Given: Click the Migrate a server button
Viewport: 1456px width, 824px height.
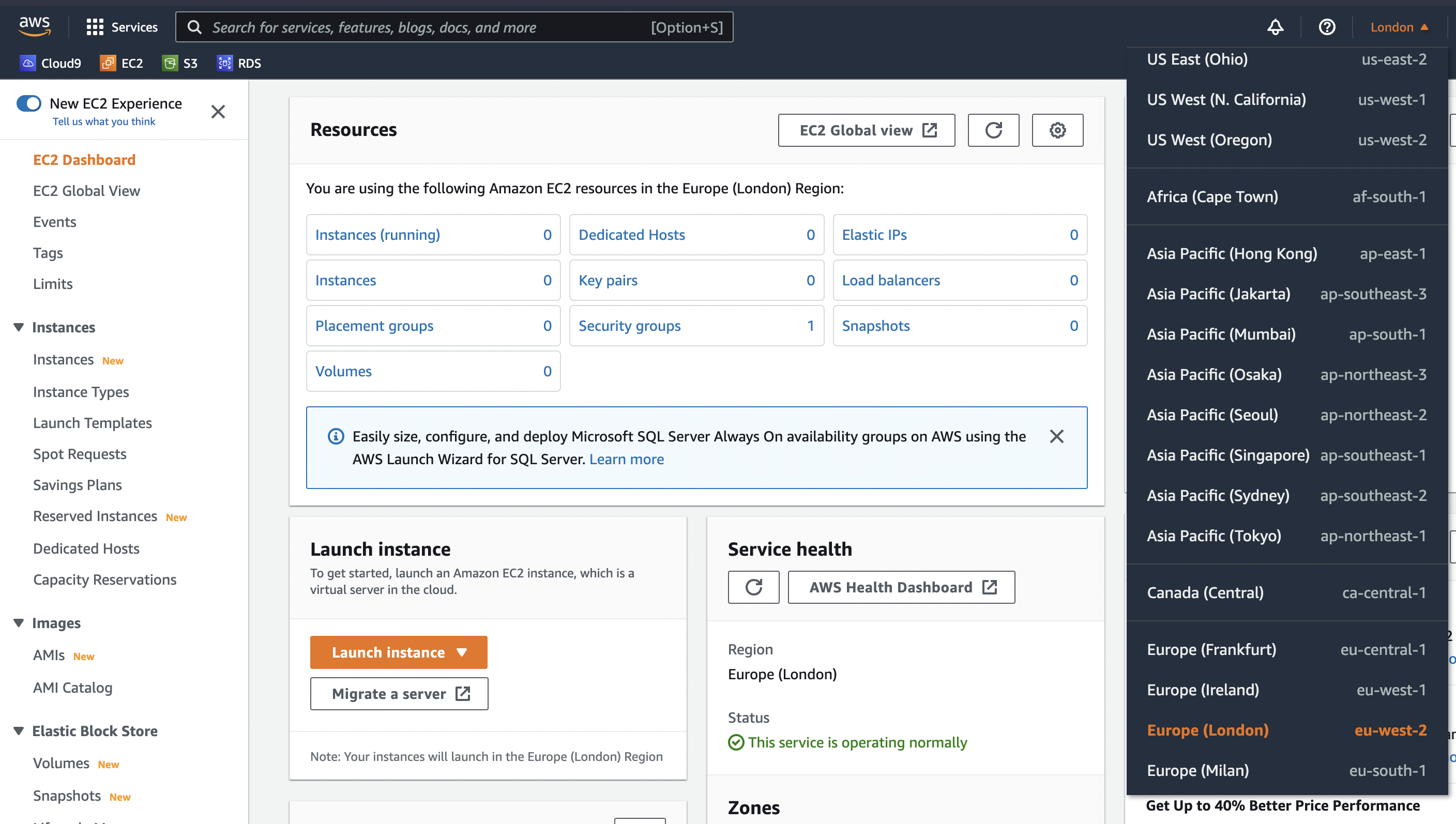Looking at the screenshot, I should [x=399, y=693].
